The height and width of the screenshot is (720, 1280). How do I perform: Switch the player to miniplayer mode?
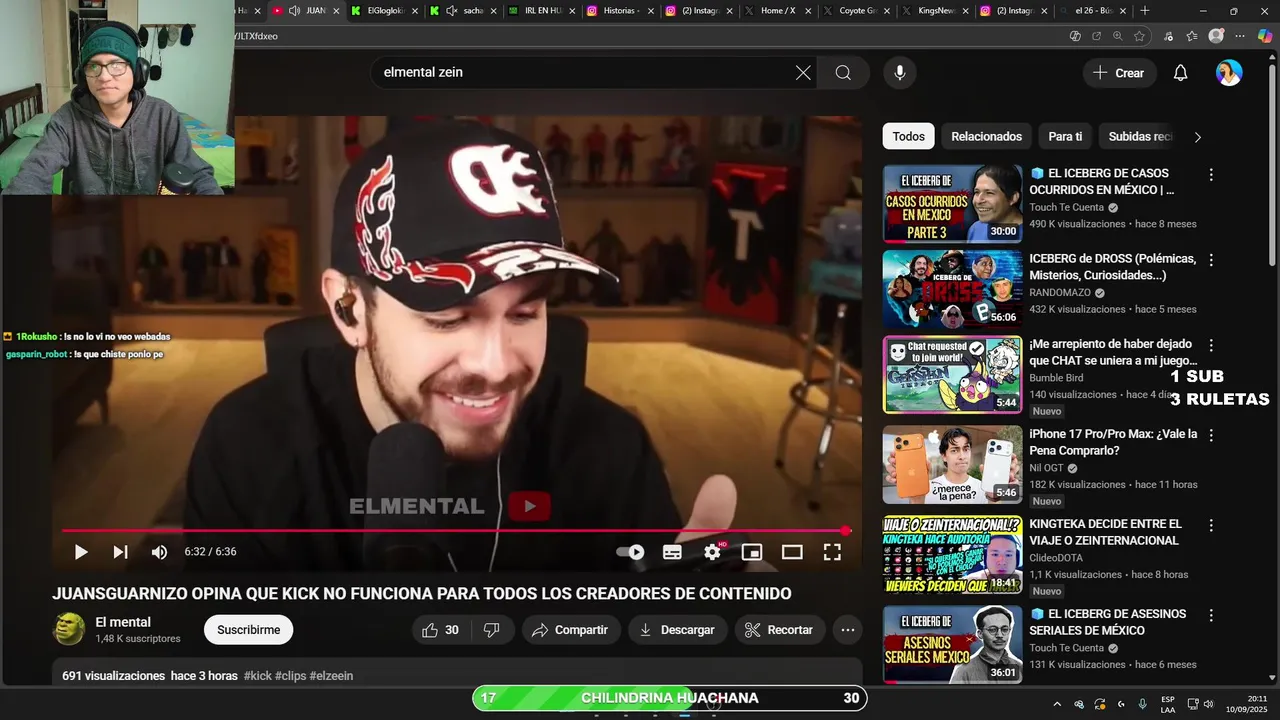[752, 552]
